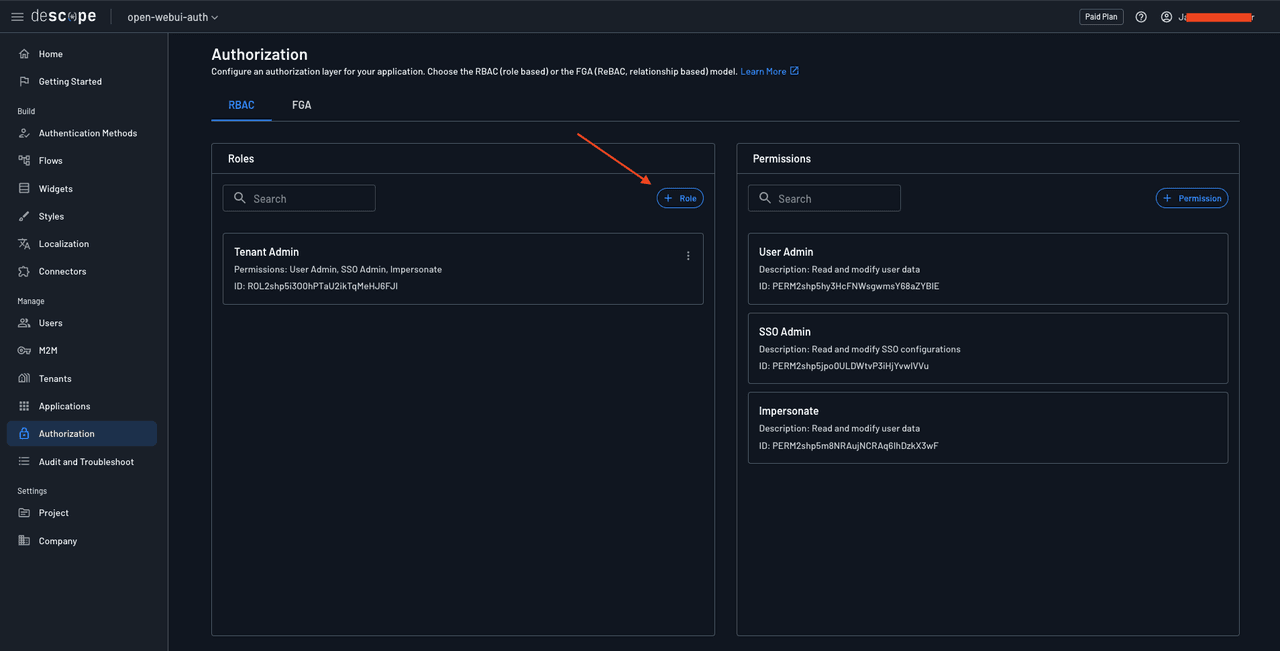Viewport: 1280px width, 651px height.
Task: Add a new Role
Action: click(x=680, y=199)
